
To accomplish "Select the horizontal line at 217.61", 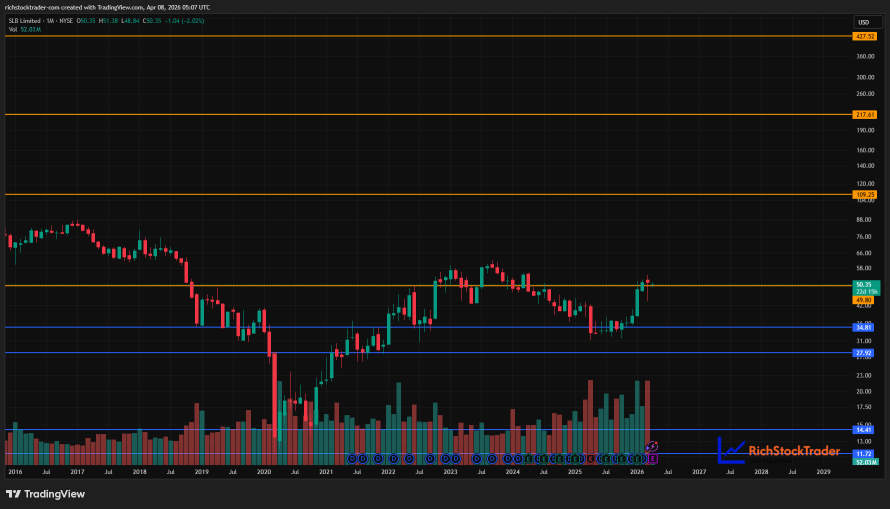I will (x=429, y=115).
